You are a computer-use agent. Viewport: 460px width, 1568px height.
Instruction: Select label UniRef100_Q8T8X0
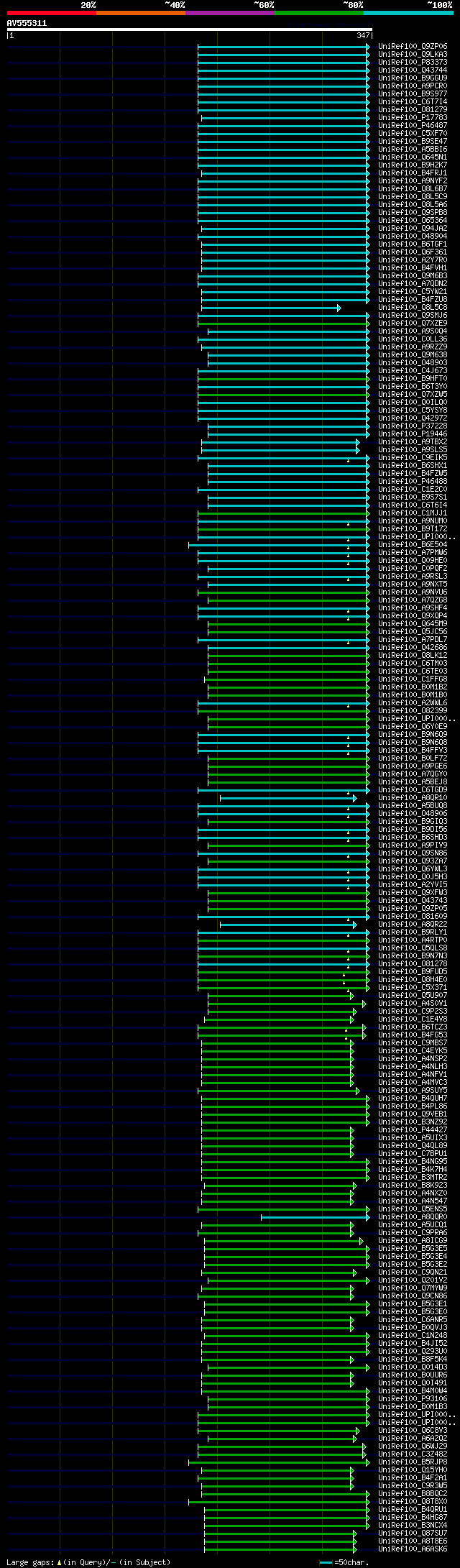pyautogui.click(x=413, y=1502)
